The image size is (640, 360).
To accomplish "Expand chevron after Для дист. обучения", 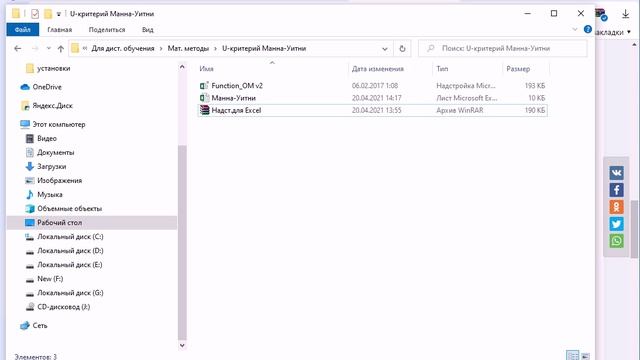I will click(161, 49).
